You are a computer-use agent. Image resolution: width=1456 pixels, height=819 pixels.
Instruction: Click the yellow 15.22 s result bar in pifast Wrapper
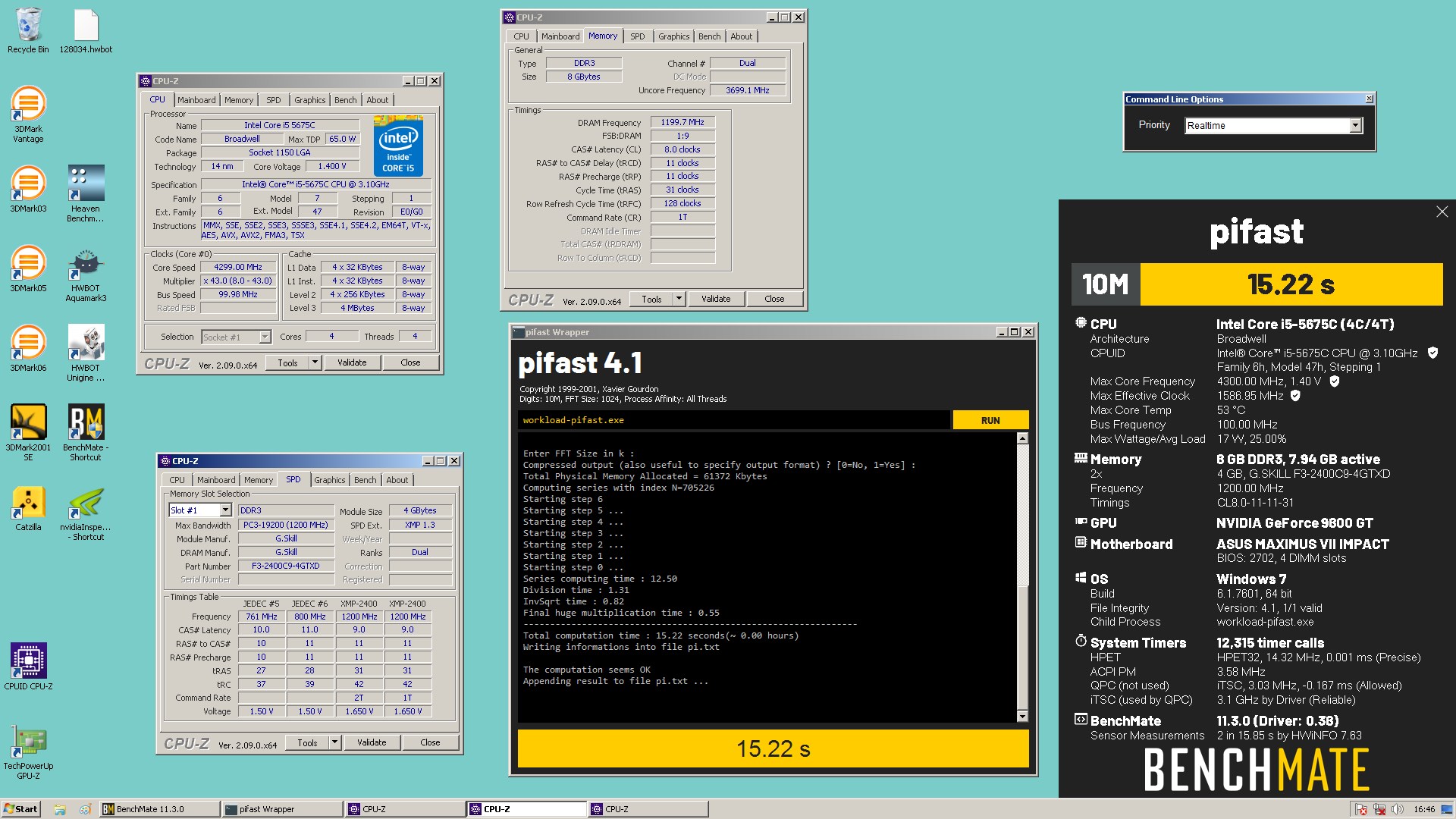pos(773,748)
